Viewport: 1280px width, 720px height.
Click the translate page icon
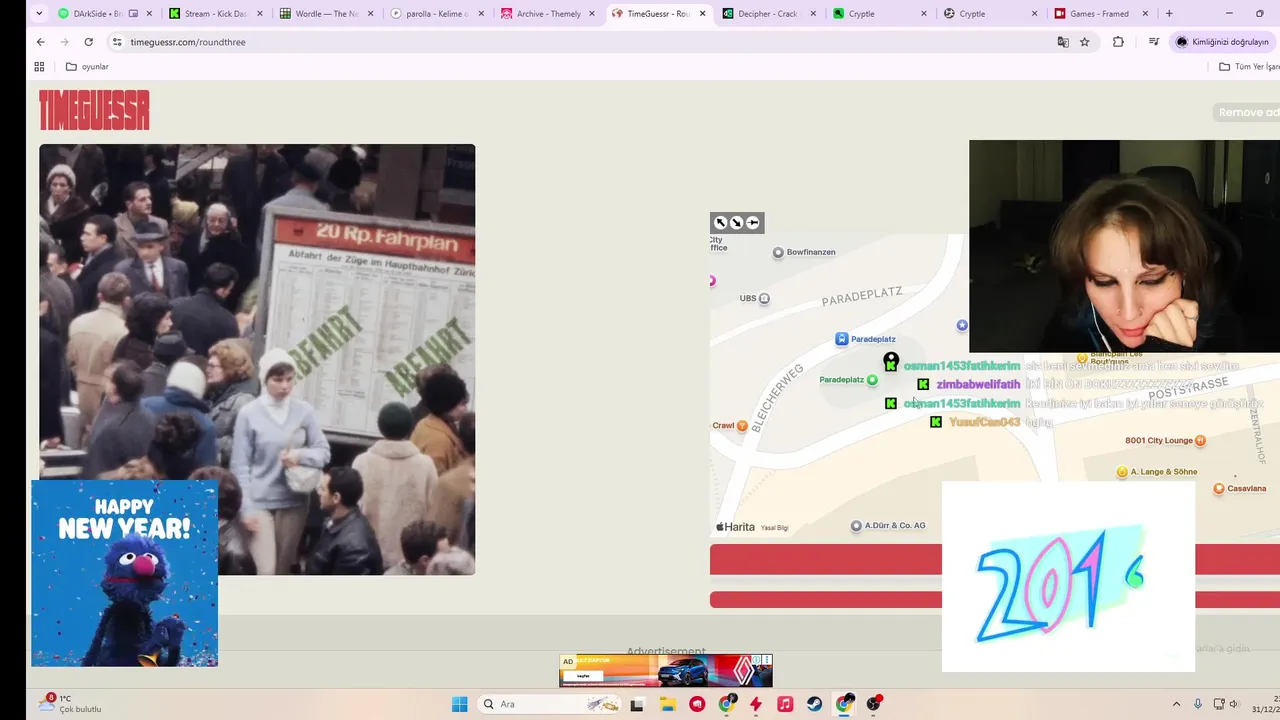(x=1063, y=42)
